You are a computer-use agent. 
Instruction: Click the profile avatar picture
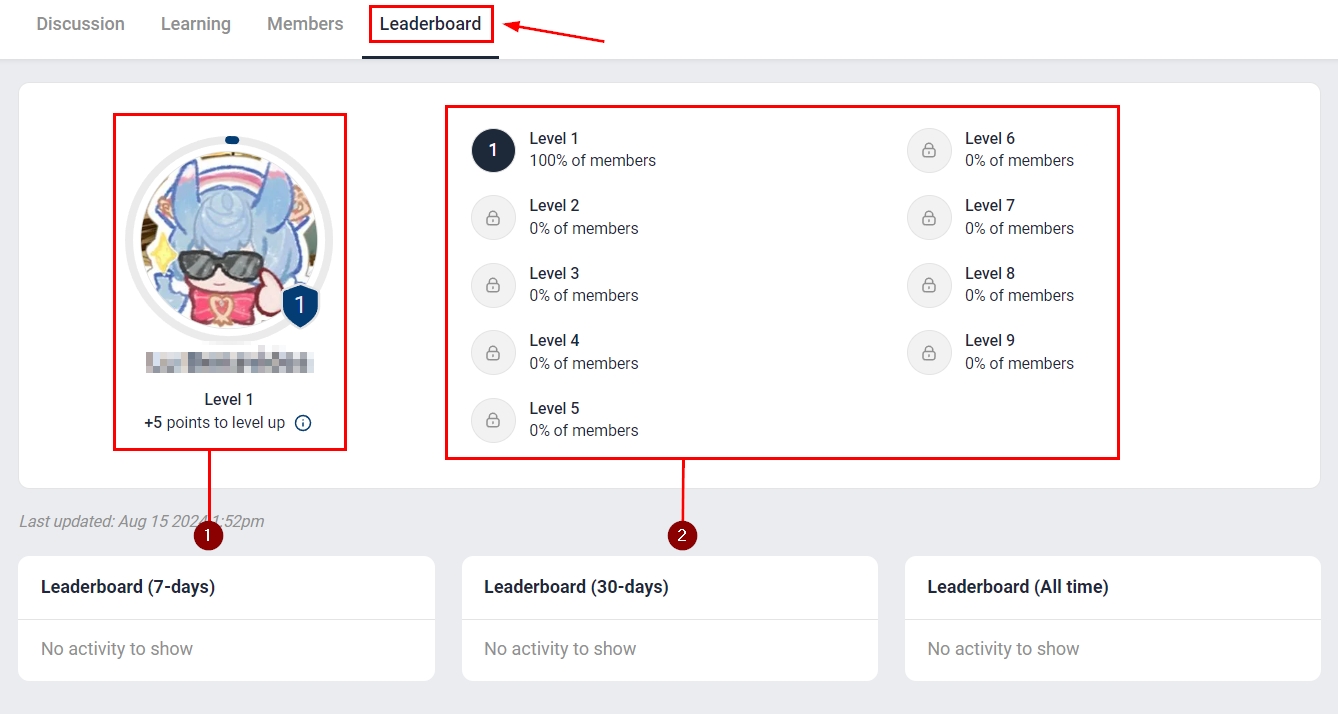click(230, 240)
